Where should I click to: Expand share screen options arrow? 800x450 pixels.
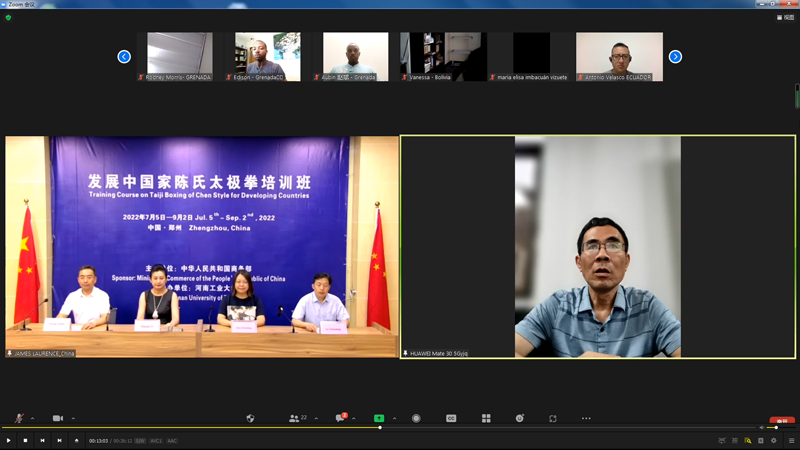394,418
